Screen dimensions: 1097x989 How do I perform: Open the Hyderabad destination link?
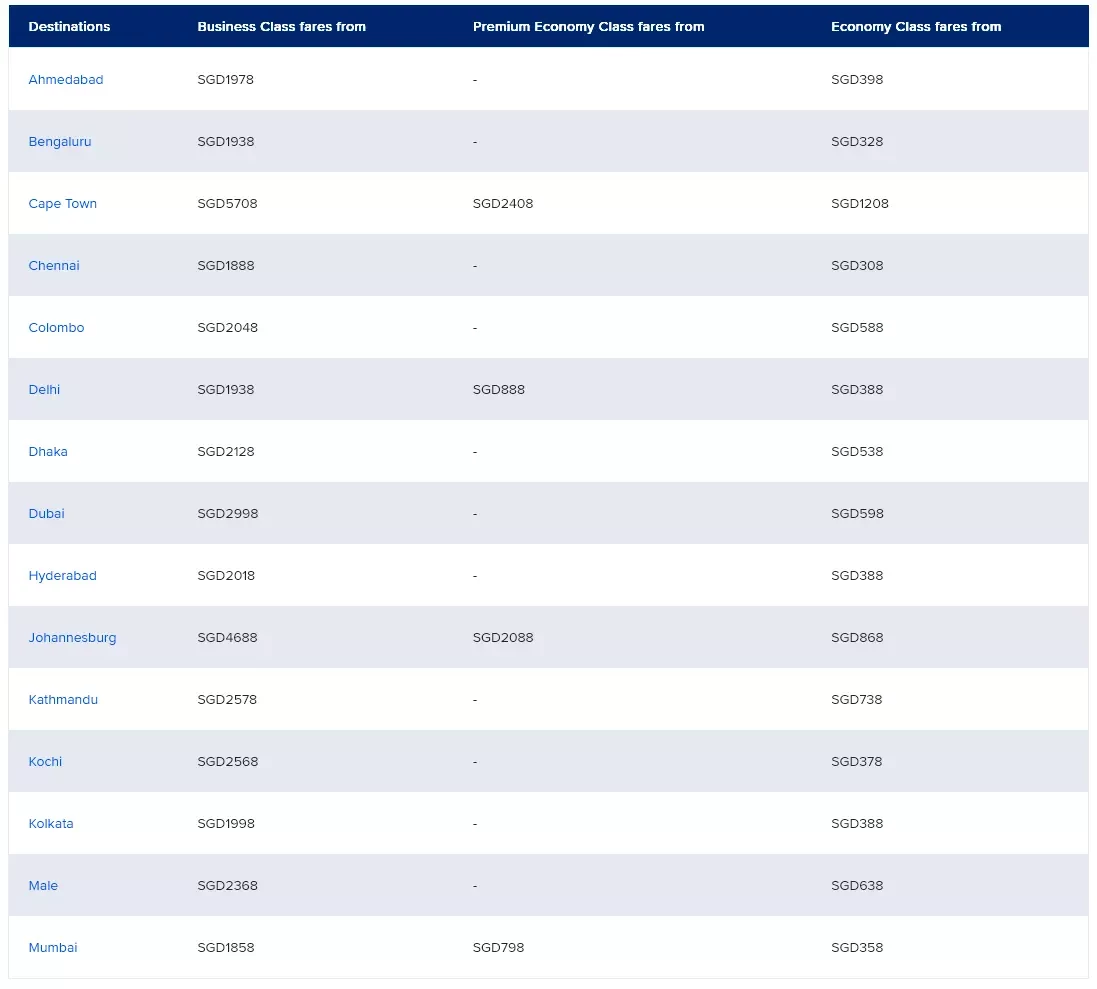point(62,576)
